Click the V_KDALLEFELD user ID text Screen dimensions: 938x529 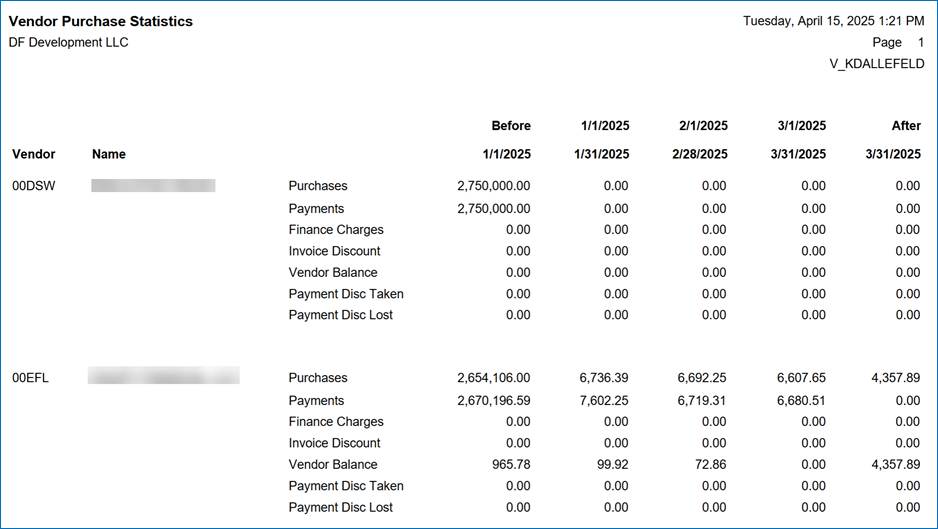[x=877, y=64]
